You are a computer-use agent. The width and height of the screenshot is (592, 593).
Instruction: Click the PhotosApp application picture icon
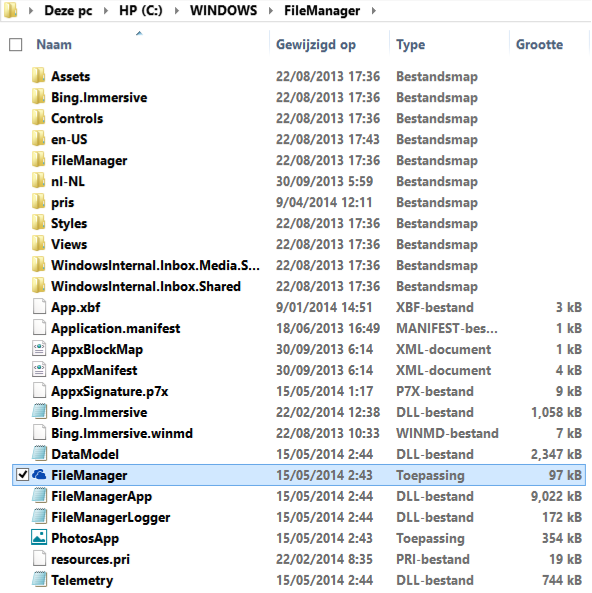[39, 537]
